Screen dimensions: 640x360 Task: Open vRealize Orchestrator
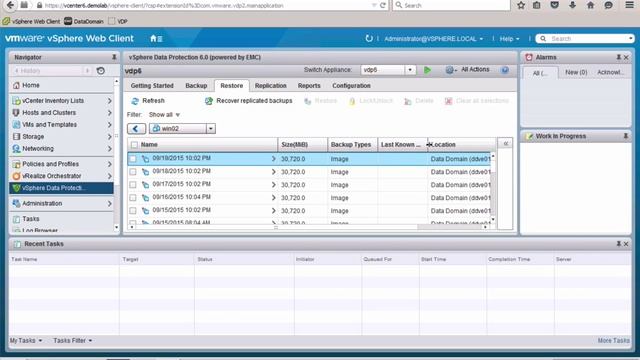(x=61, y=176)
